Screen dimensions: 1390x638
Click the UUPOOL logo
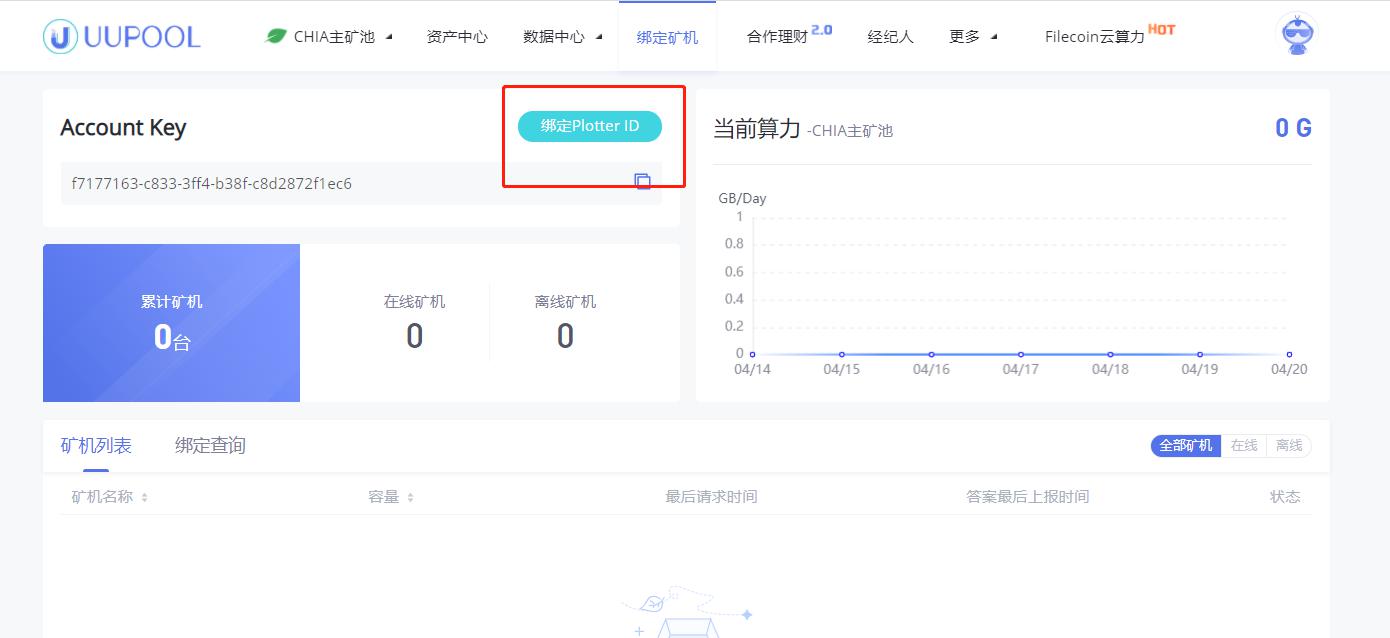click(x=122, y=37)
